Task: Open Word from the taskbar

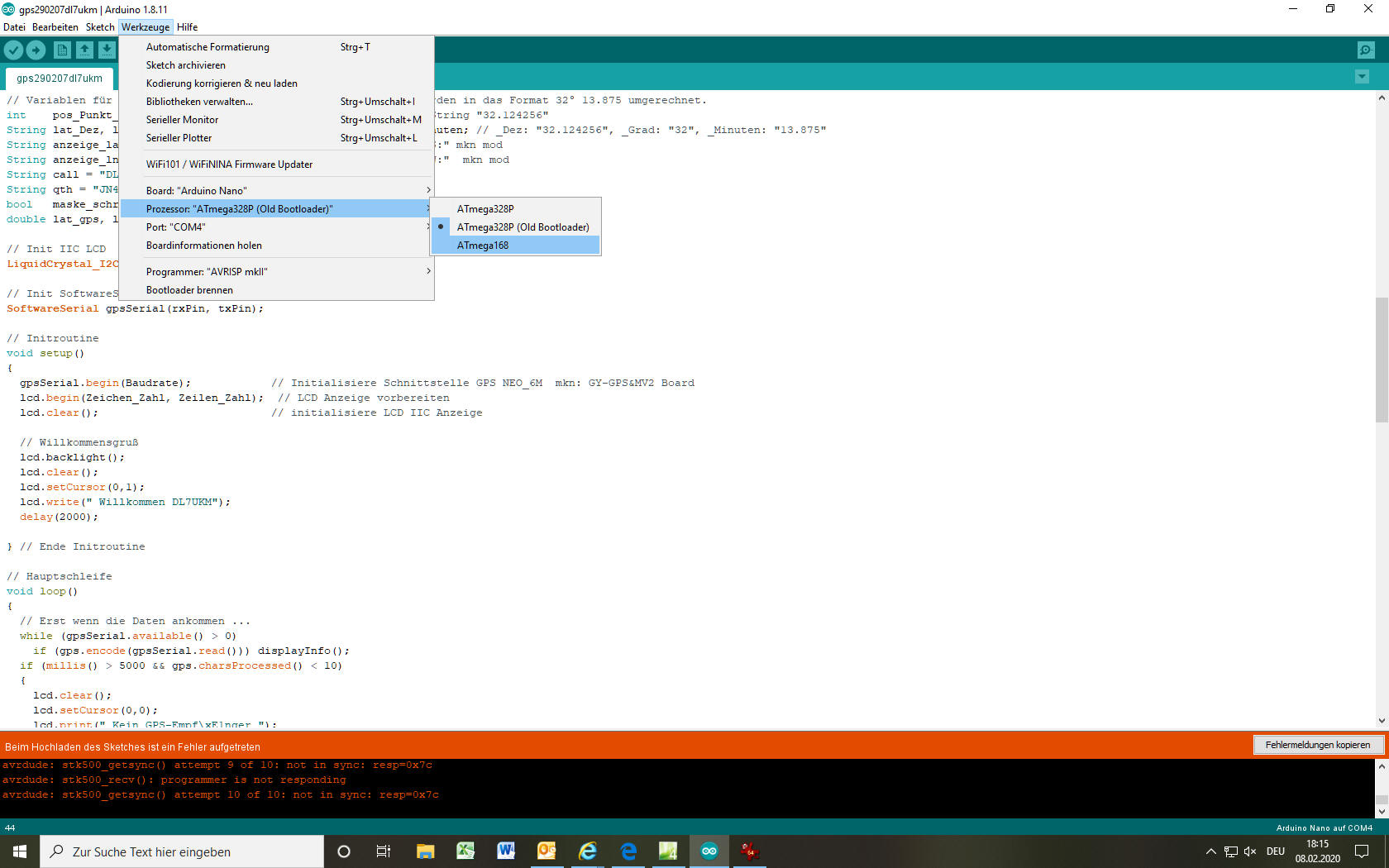Action: (x=506, y=851)
